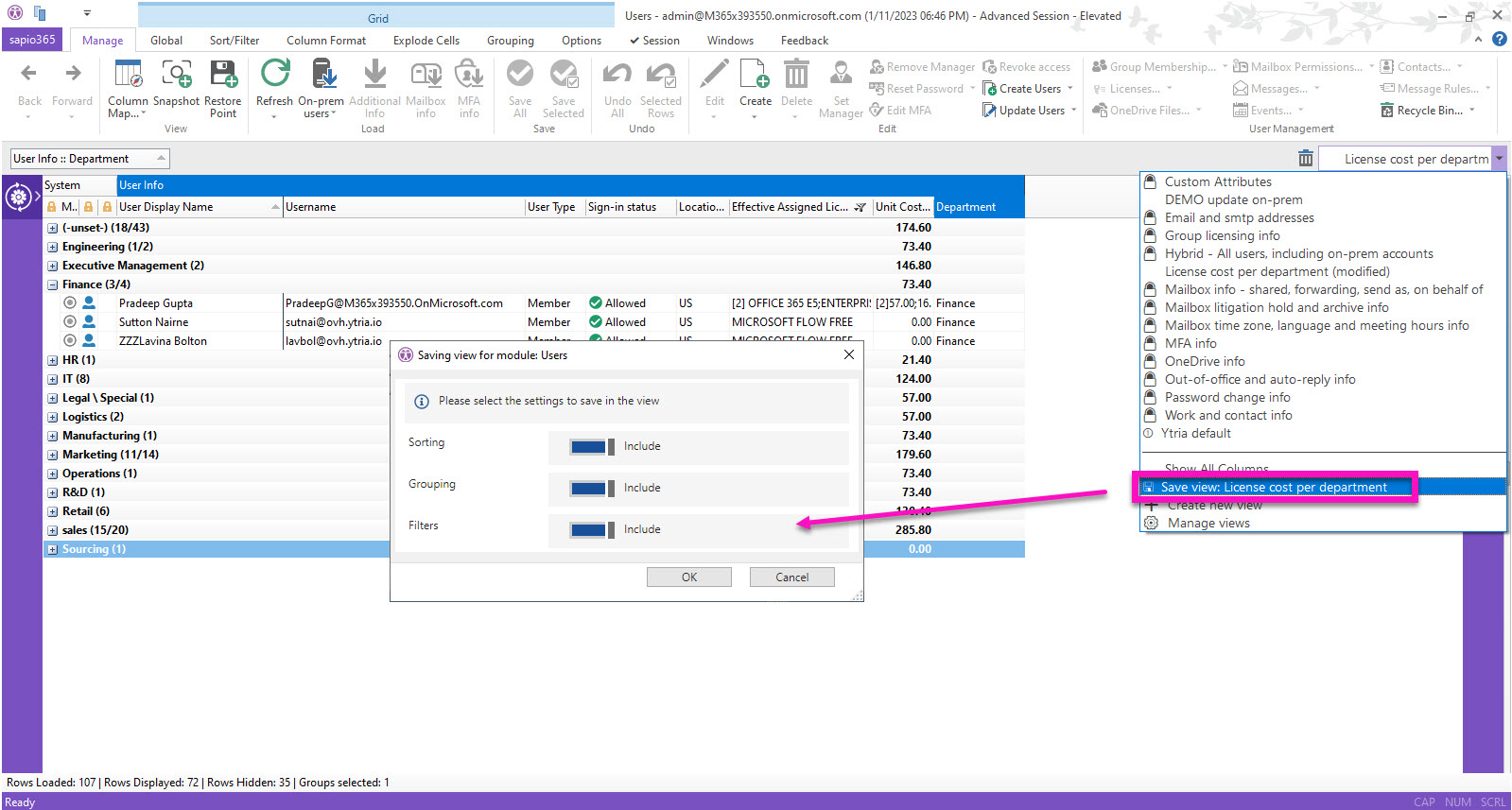Expand the sales group
1512x810 pixels.
(53, 530)
